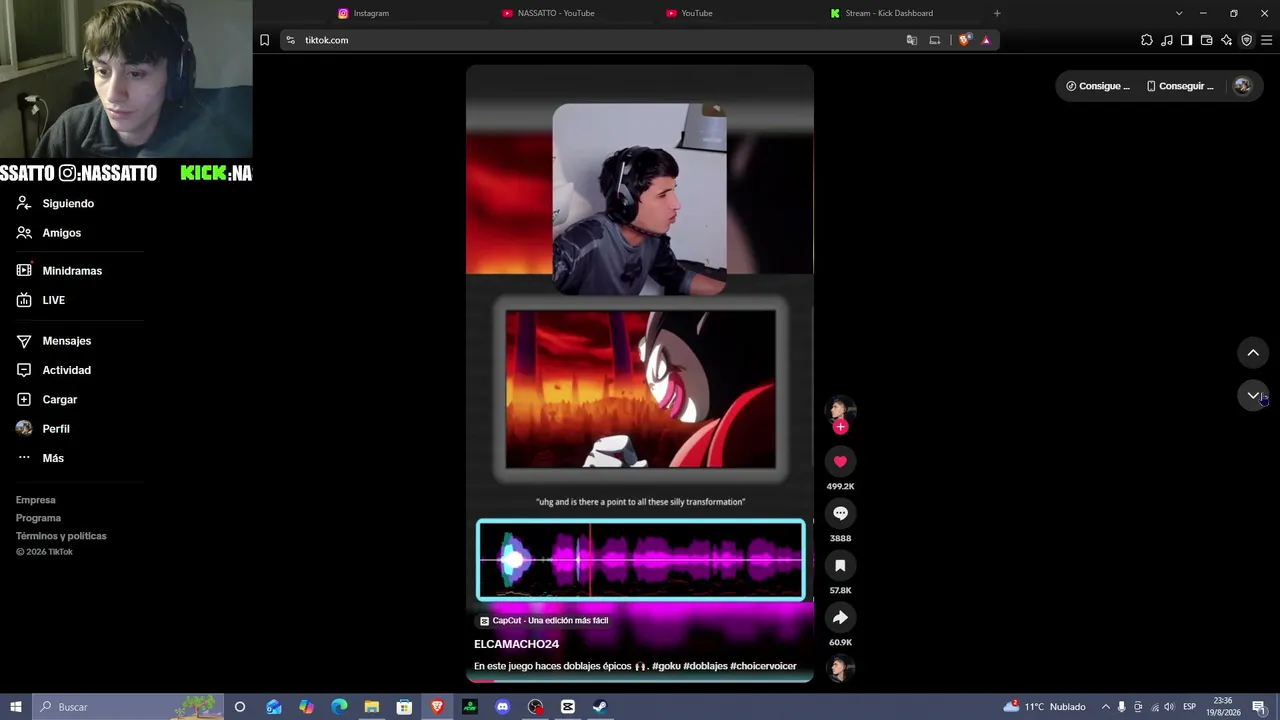1280x720 pixels.
Task: Open the Programa footer link
Action: [39, 518]
